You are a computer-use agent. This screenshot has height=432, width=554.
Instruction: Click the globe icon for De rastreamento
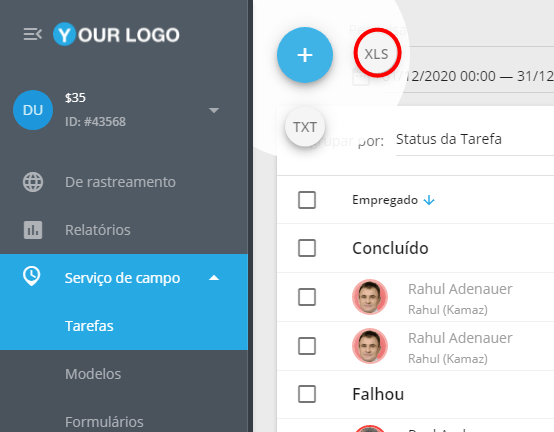click(33, 182)
